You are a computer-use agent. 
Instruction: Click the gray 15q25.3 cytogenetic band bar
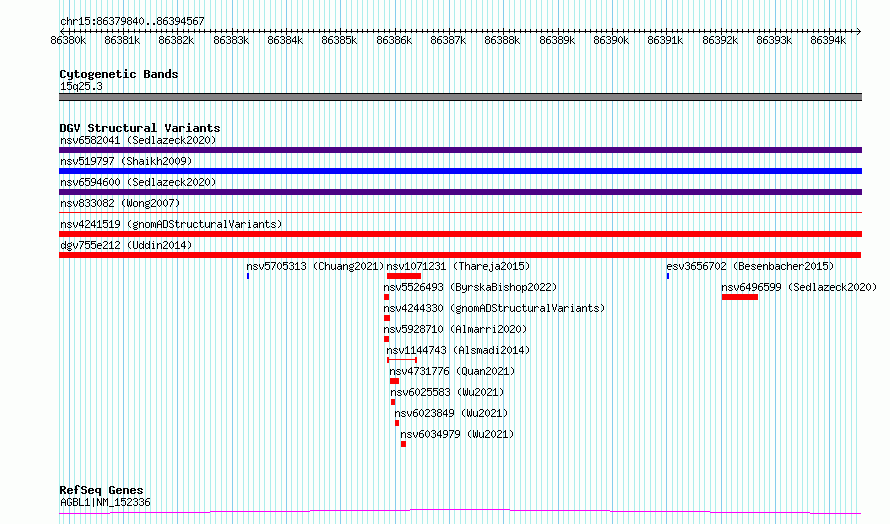click(460, 97)
